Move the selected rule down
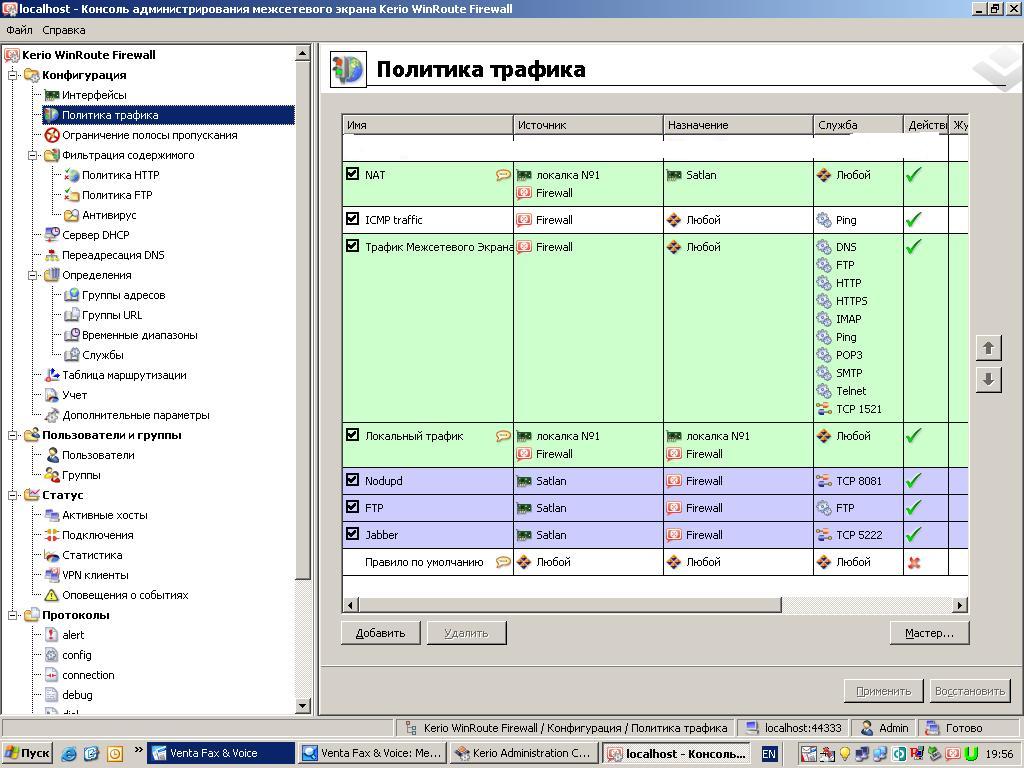Screen dimensions: 1024x768 989,379
